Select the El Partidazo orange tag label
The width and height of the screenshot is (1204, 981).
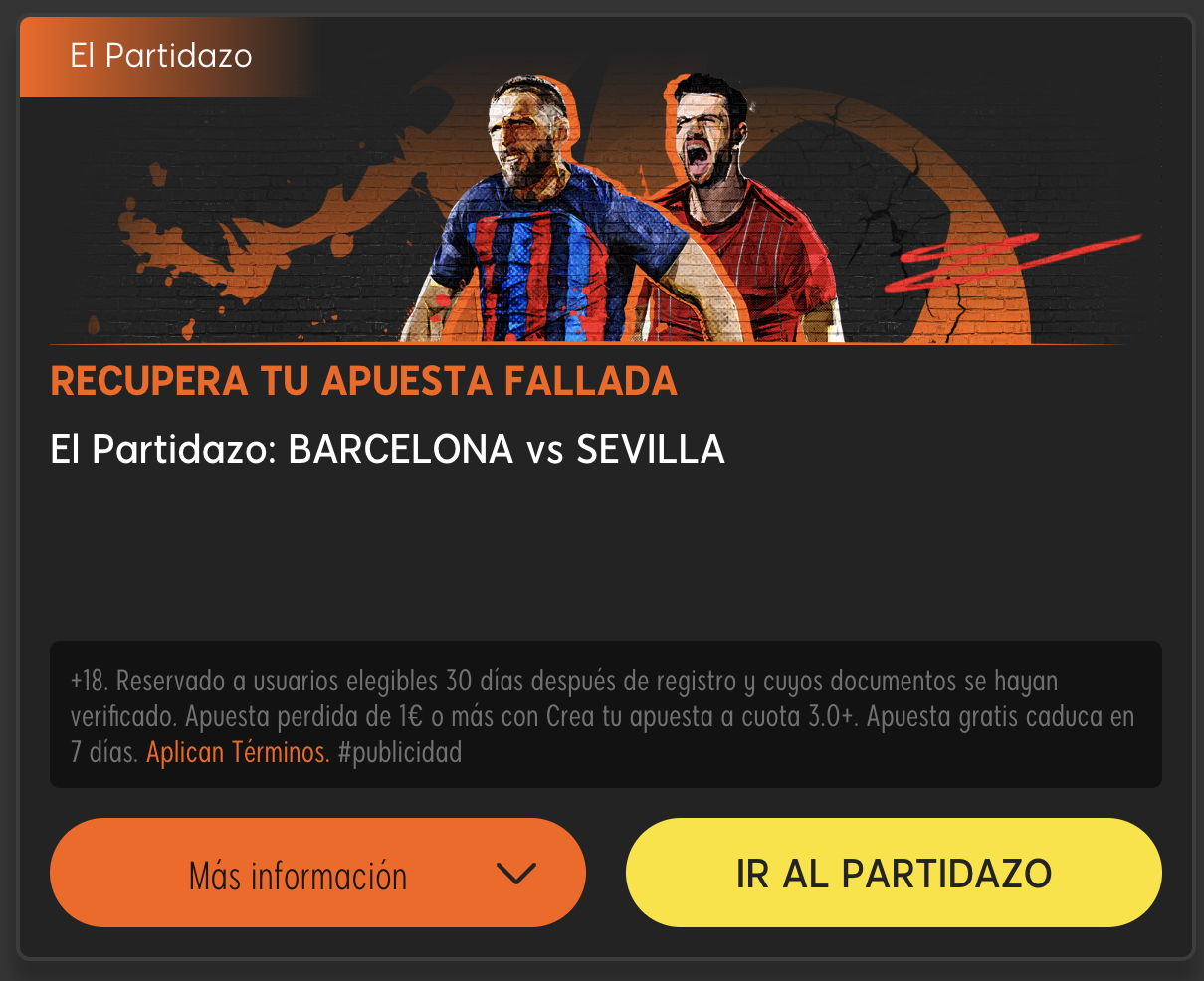(161, 56)
